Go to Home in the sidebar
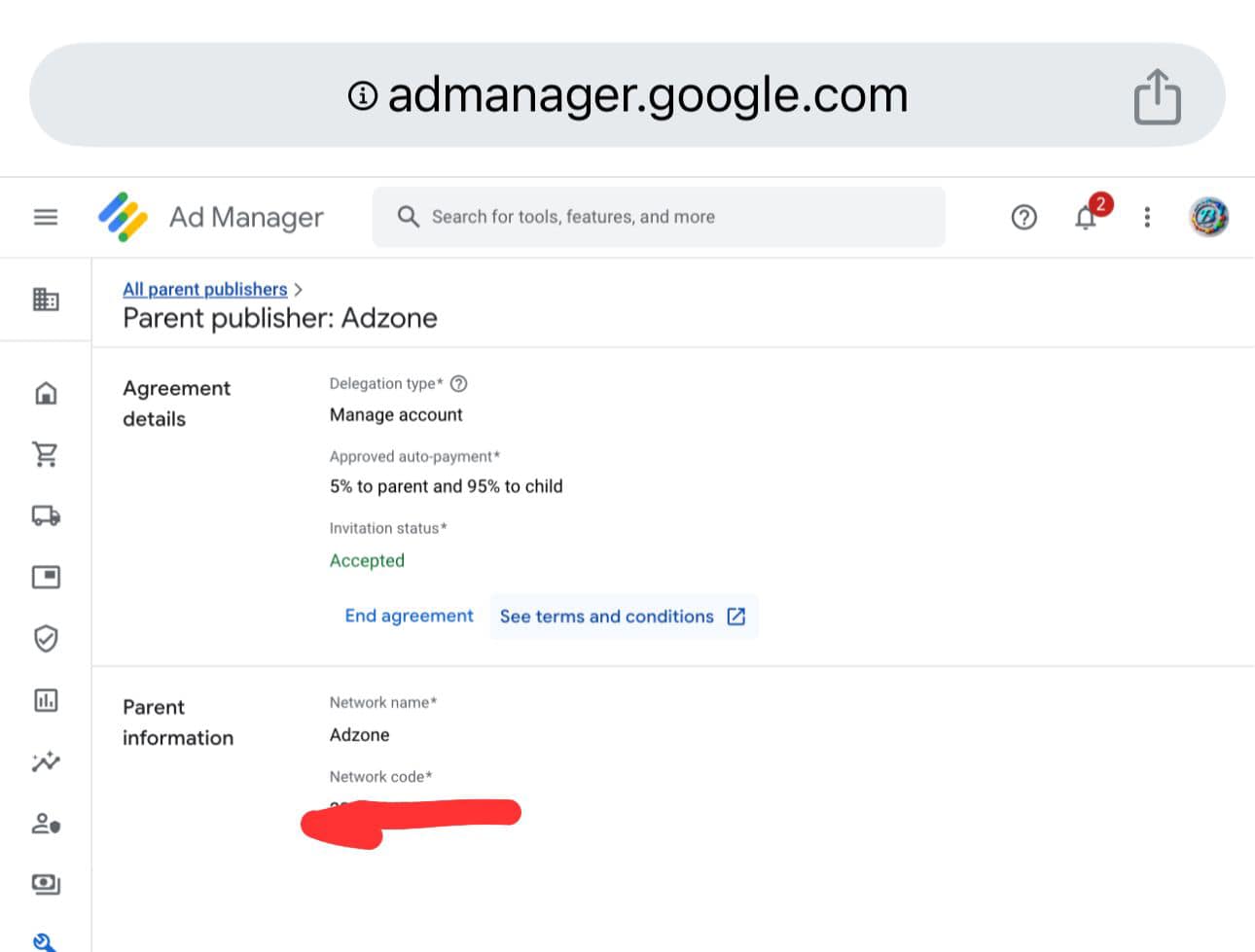Image resolution: width=1255 pixels, height=952 pixels. [46, 393]
